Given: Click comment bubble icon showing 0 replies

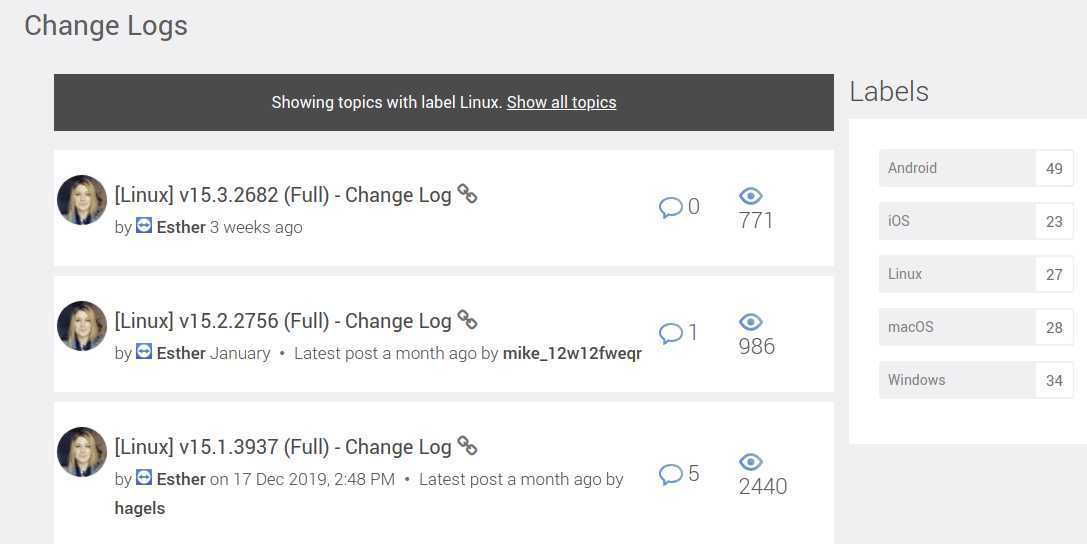Looking at the screenshot, I should (670, 208).
